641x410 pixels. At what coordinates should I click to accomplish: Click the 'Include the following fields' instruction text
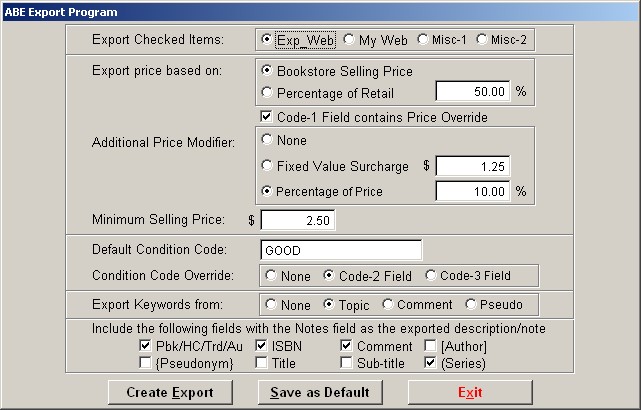tap(318, 329)
